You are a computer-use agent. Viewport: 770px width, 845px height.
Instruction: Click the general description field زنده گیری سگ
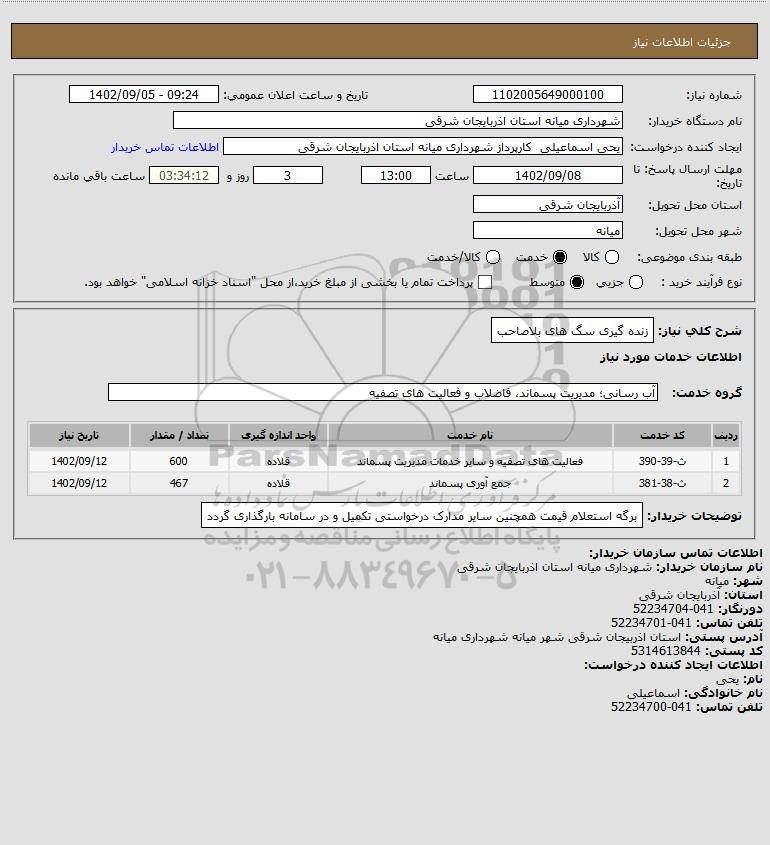(x=572, y=330)
